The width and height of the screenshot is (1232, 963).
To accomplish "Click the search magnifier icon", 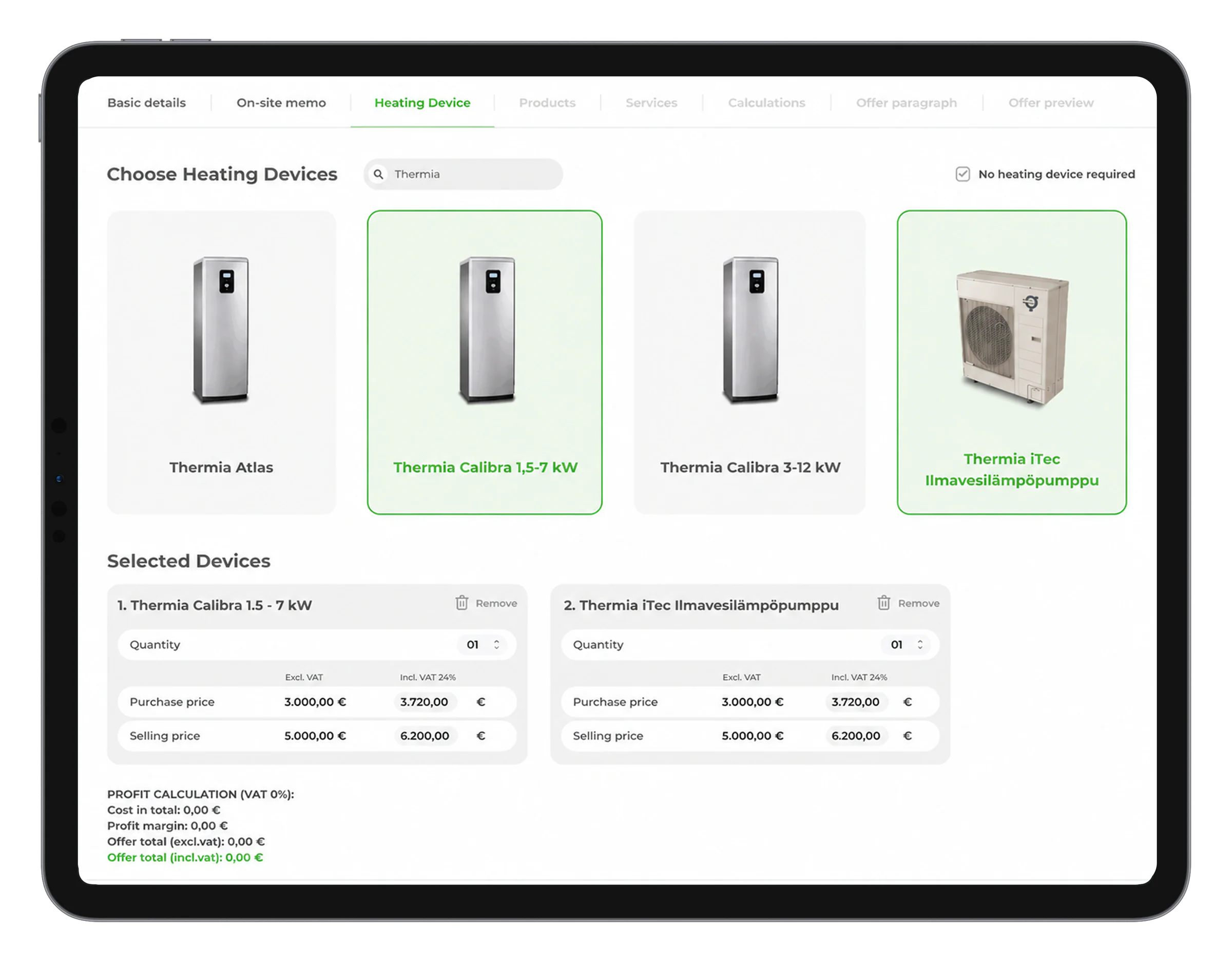I will click(378, 175).
